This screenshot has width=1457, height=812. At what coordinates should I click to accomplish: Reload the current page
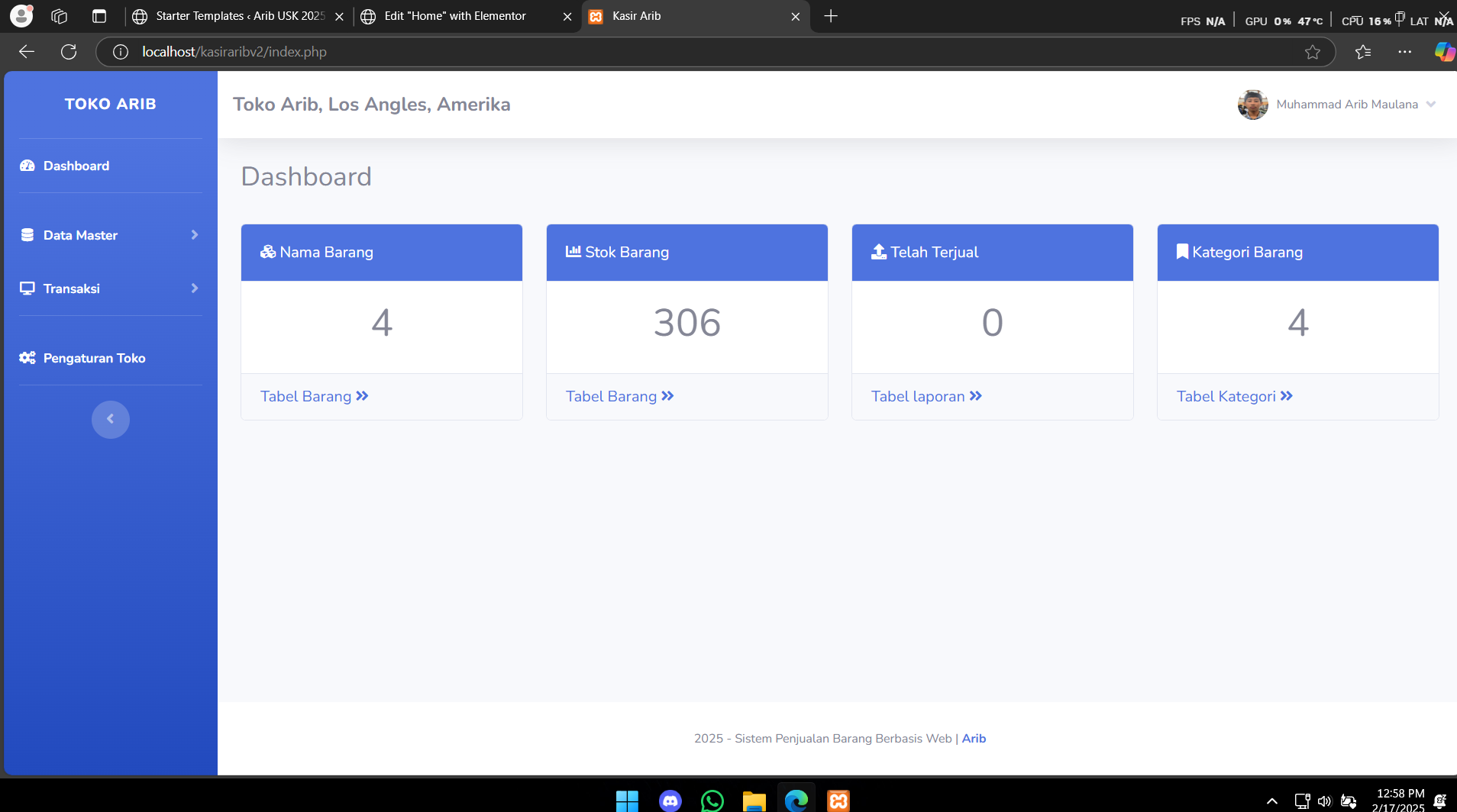[69, 52]
